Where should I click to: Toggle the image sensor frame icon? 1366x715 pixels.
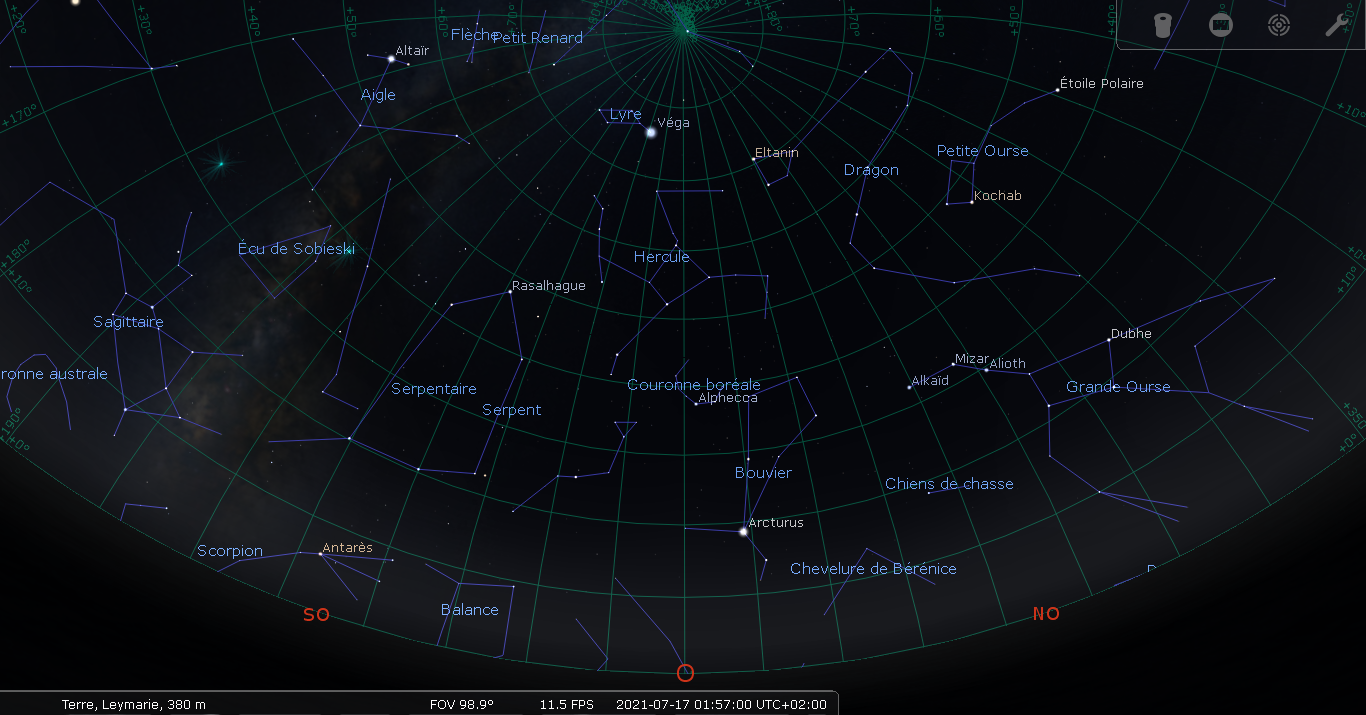[1220, 25]
